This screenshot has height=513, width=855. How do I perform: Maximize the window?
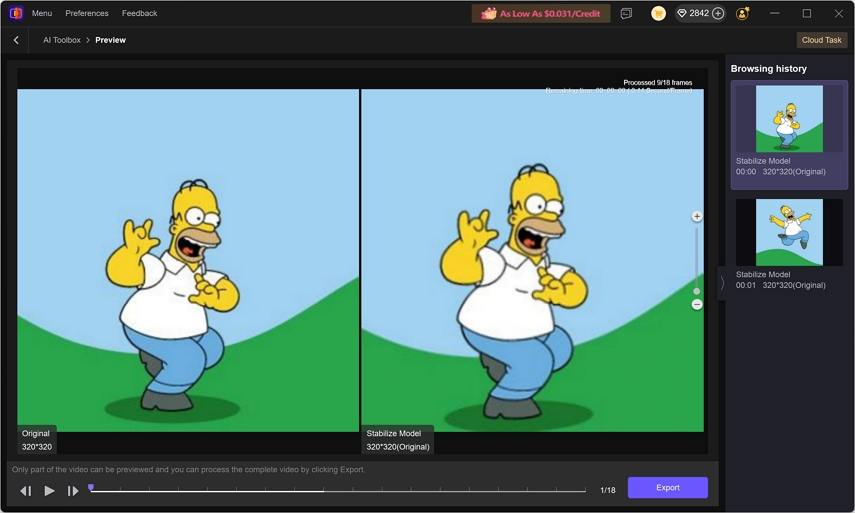click(807, 13)
